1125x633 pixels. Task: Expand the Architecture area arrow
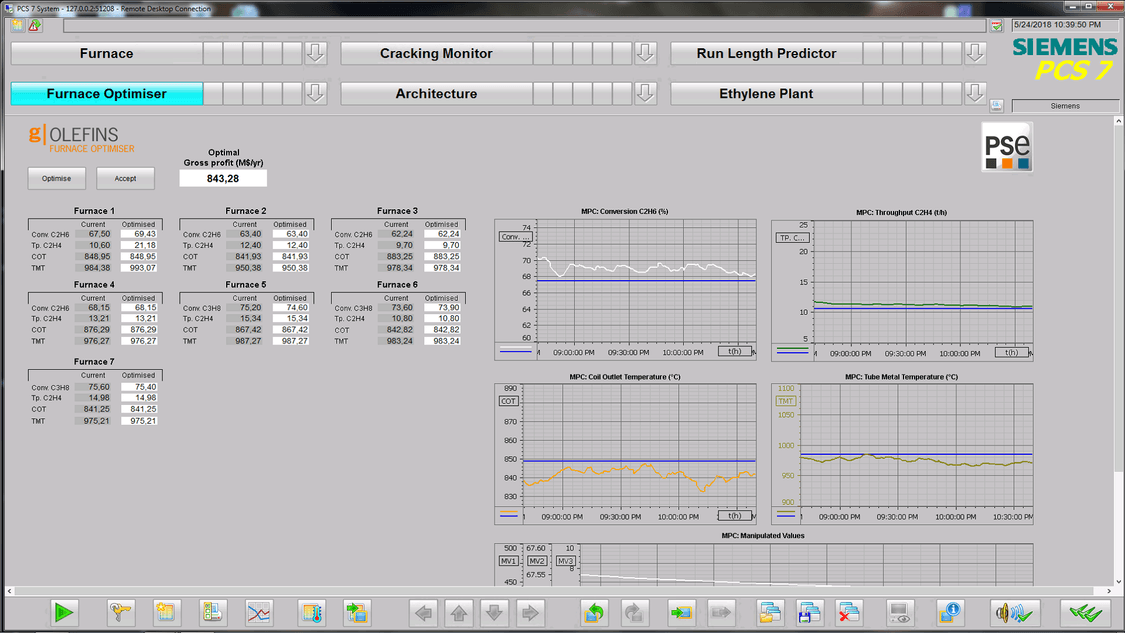645,93
